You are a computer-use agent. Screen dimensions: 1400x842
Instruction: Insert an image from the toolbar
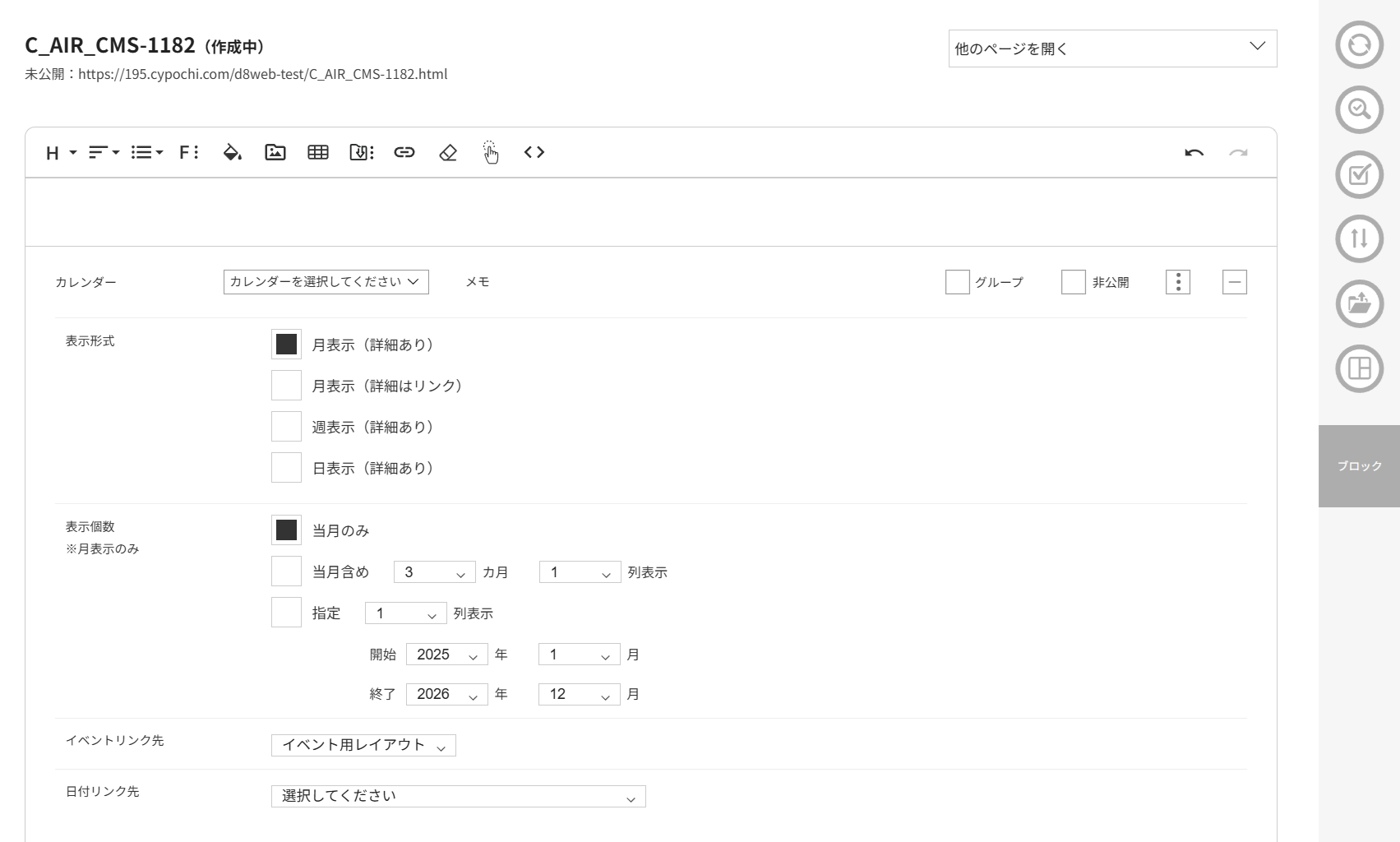pyautogui.click(x=275, y=152)
